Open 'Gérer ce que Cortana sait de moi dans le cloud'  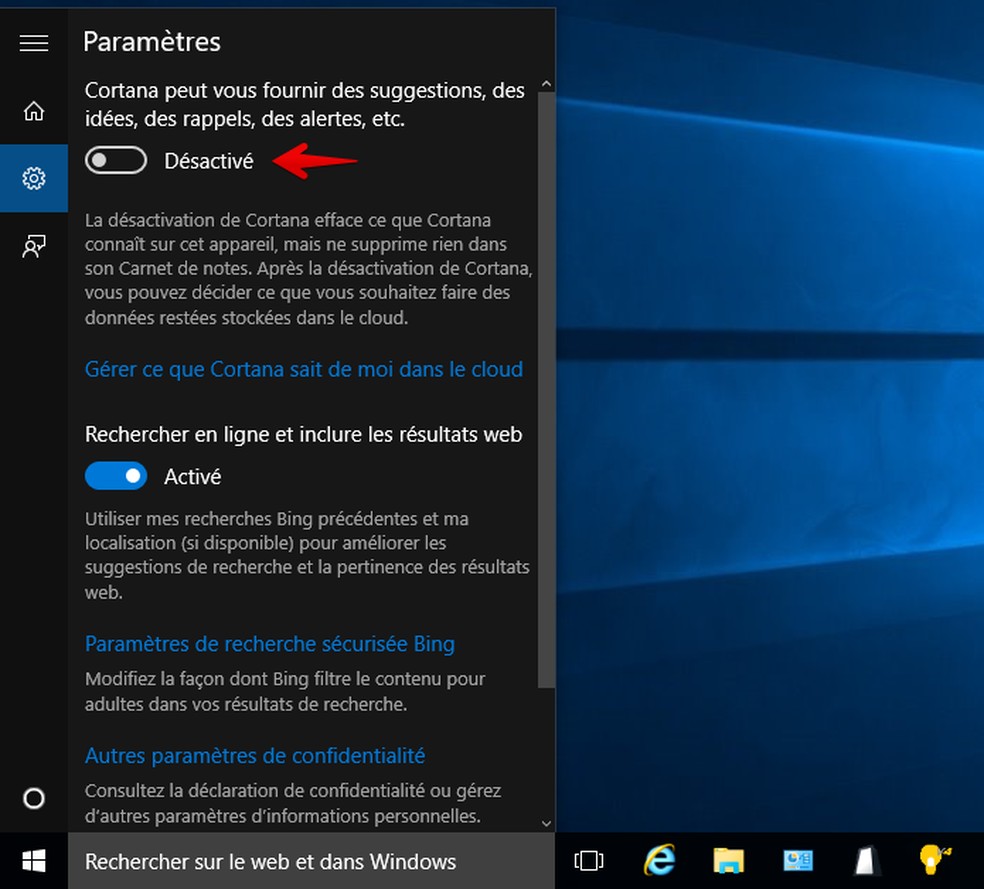[x=304, y=369]
